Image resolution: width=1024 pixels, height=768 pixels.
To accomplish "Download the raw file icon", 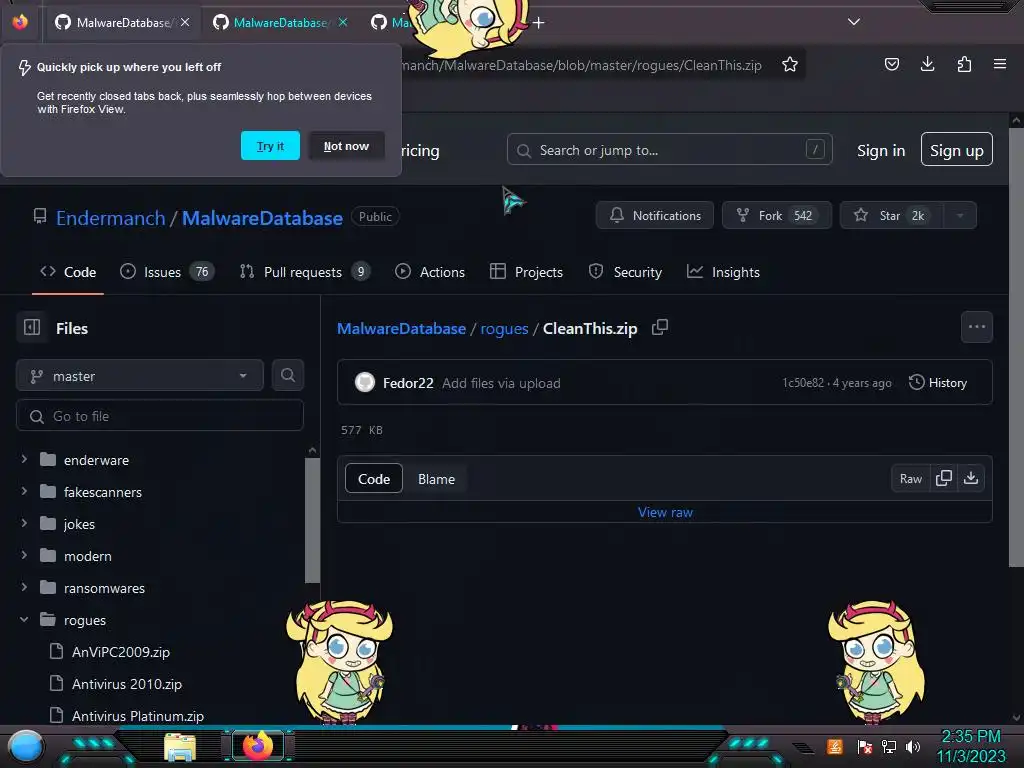I will click(971, 478).
